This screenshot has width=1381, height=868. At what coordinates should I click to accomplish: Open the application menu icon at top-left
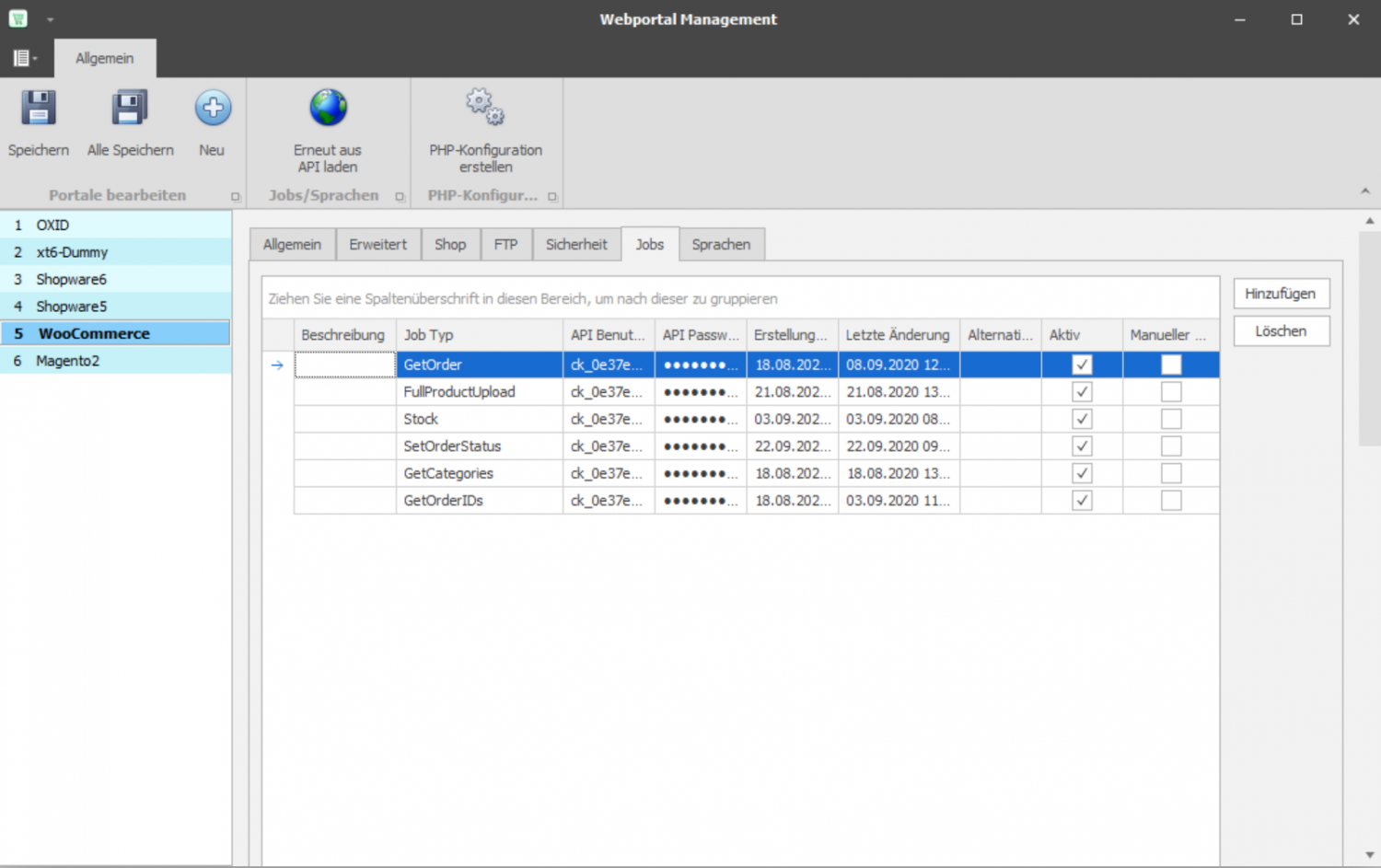pyautogui.click(x=23, y=58)
